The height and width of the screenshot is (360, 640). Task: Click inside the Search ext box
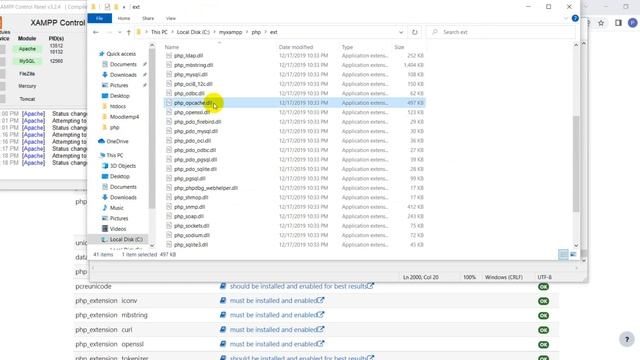(502, 32)
